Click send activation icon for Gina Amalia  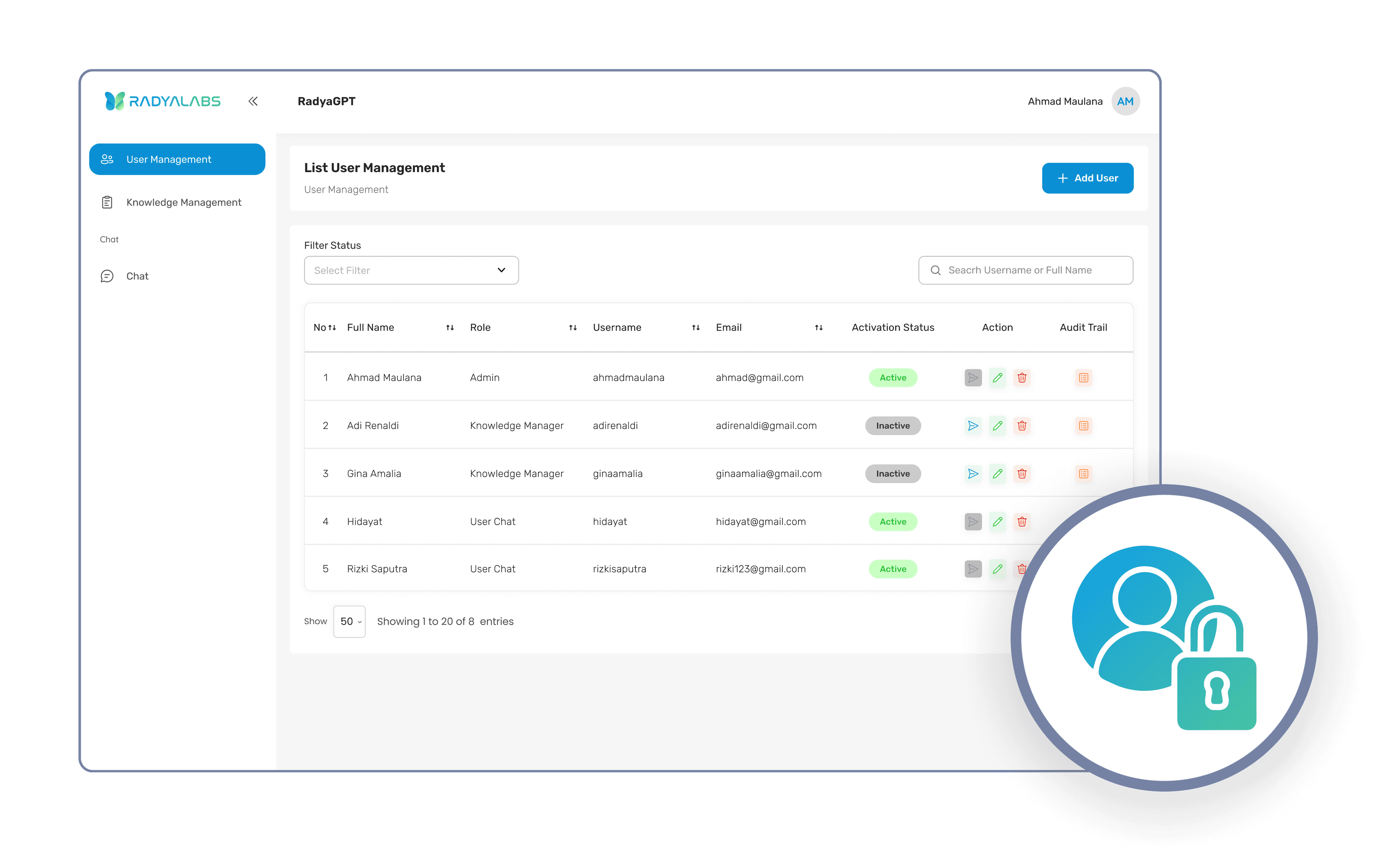pos(973,474)
